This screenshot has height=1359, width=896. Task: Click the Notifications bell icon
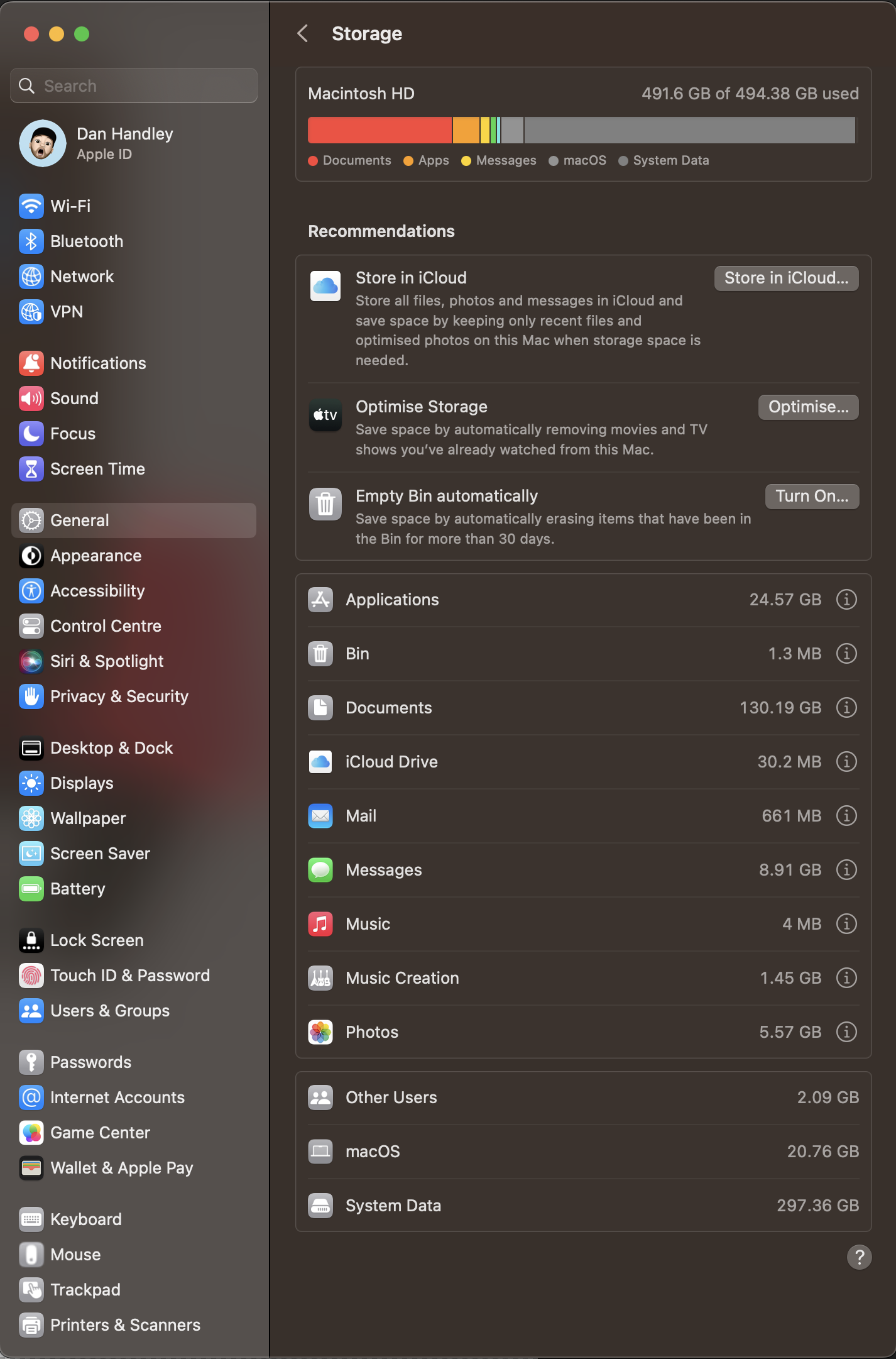pyautogui.click(x=31, y=363)
